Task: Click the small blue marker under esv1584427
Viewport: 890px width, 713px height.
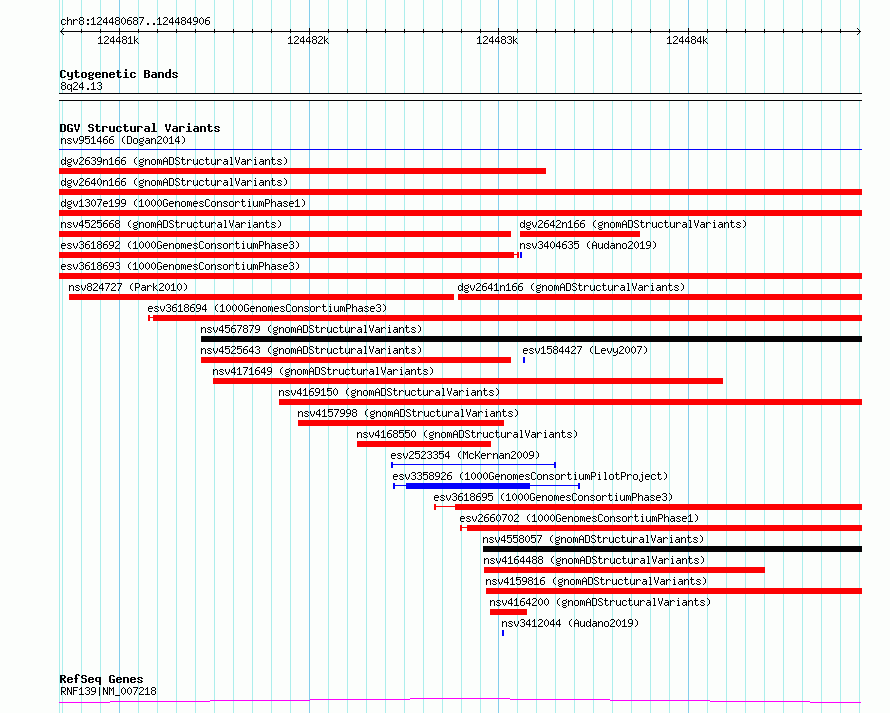Action: point(524,360)
